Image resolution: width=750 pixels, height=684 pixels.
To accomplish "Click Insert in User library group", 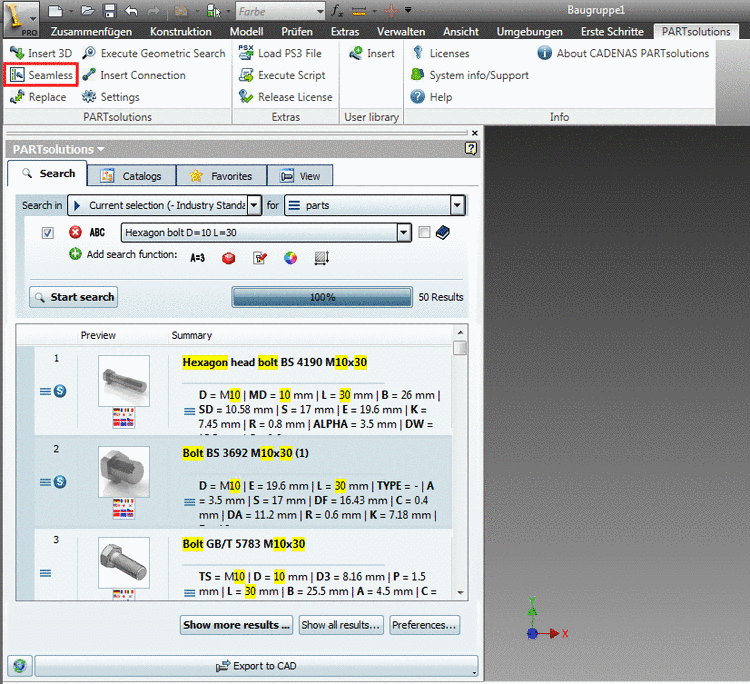I will pyautogui.click(x=372, y=53).
